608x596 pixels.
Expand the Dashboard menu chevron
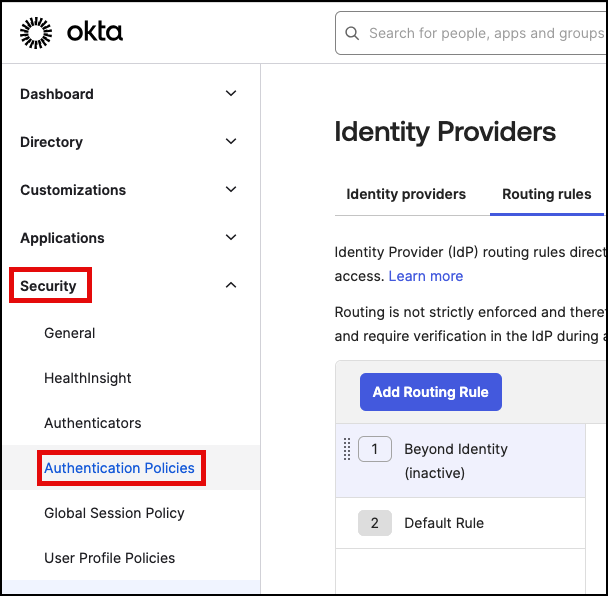point(231,94)
